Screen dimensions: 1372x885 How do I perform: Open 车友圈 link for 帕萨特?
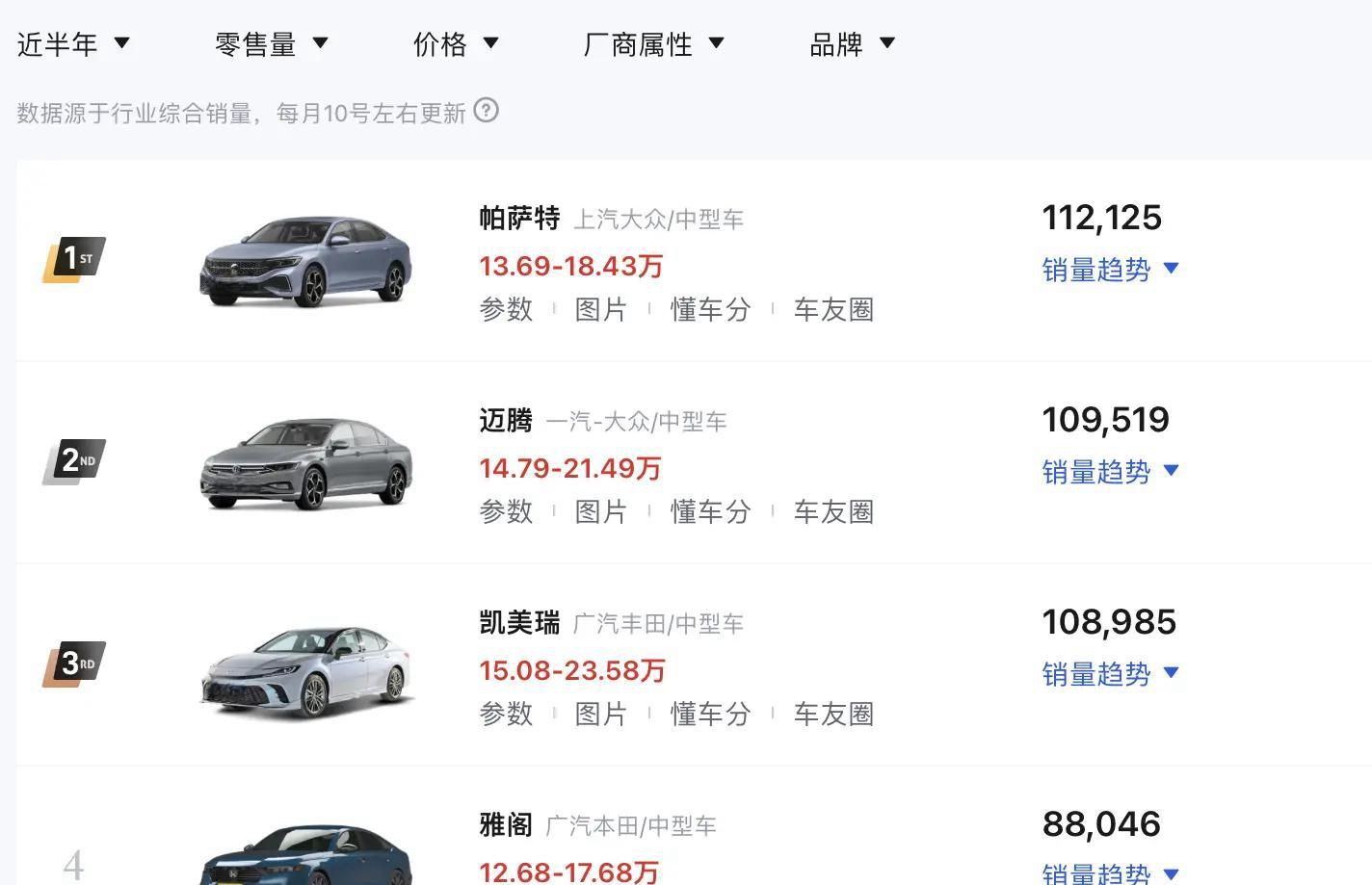tap(833, 309)
